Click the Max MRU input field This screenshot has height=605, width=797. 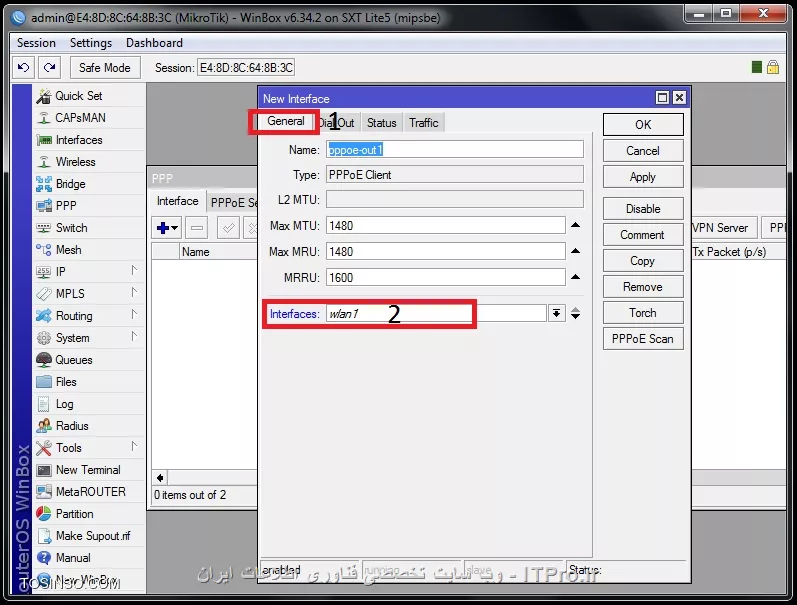coord(445,251)
